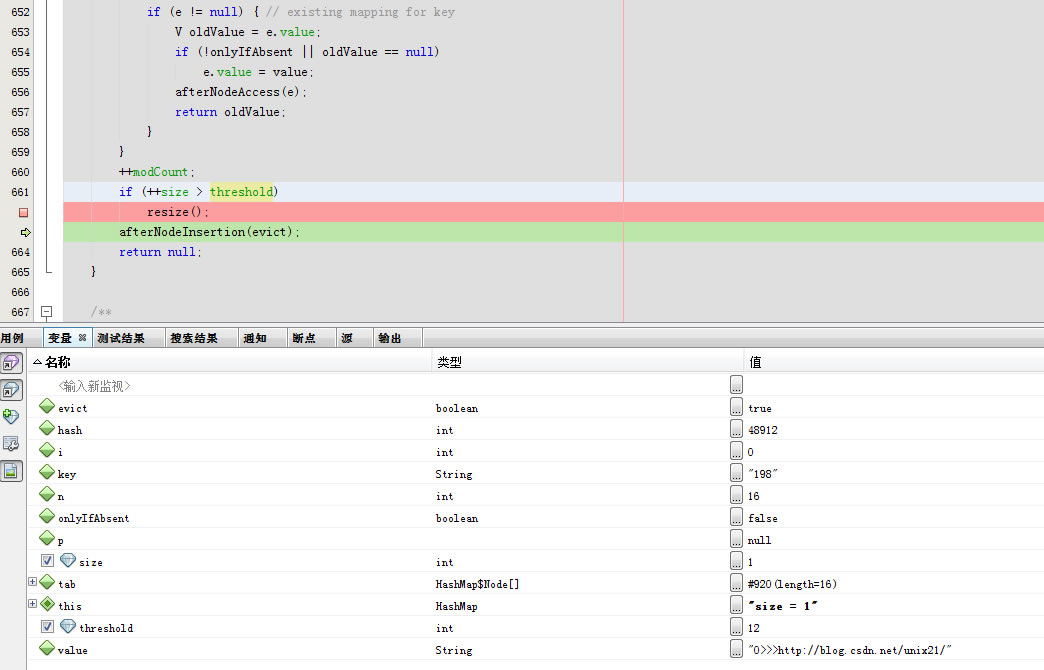Click the tab variable diamond icon
This screenshot has width=1044, height=670.
pos(47,581)
